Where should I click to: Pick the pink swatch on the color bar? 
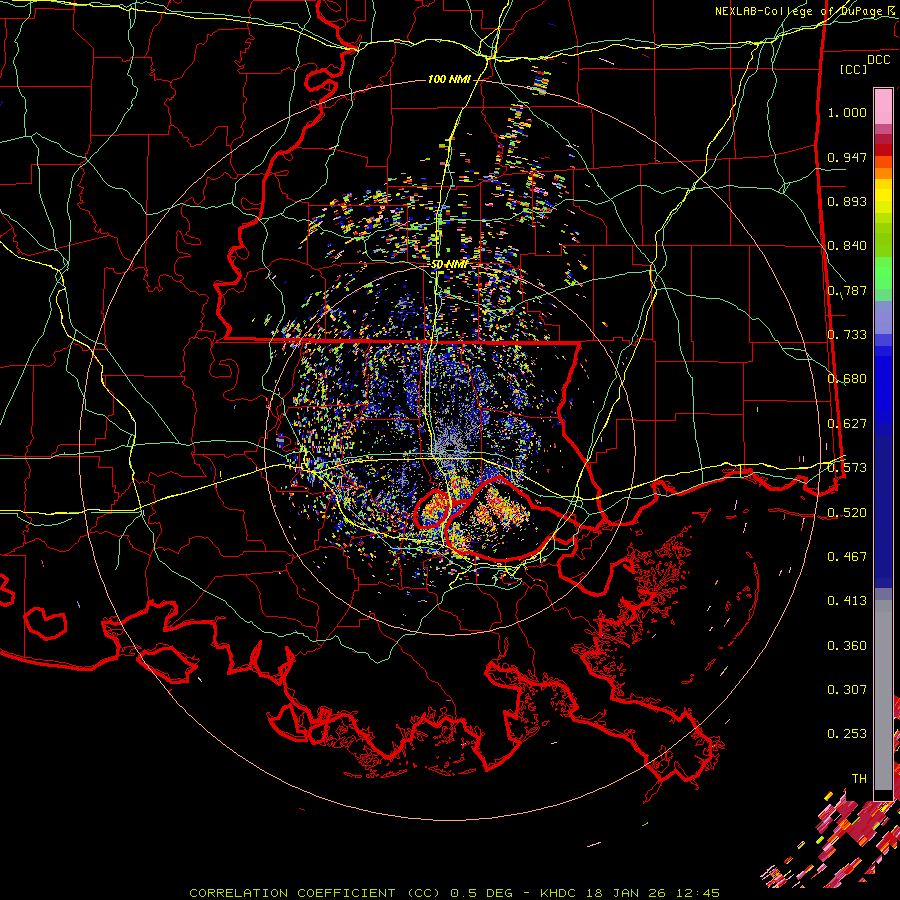tap(883, 107)
